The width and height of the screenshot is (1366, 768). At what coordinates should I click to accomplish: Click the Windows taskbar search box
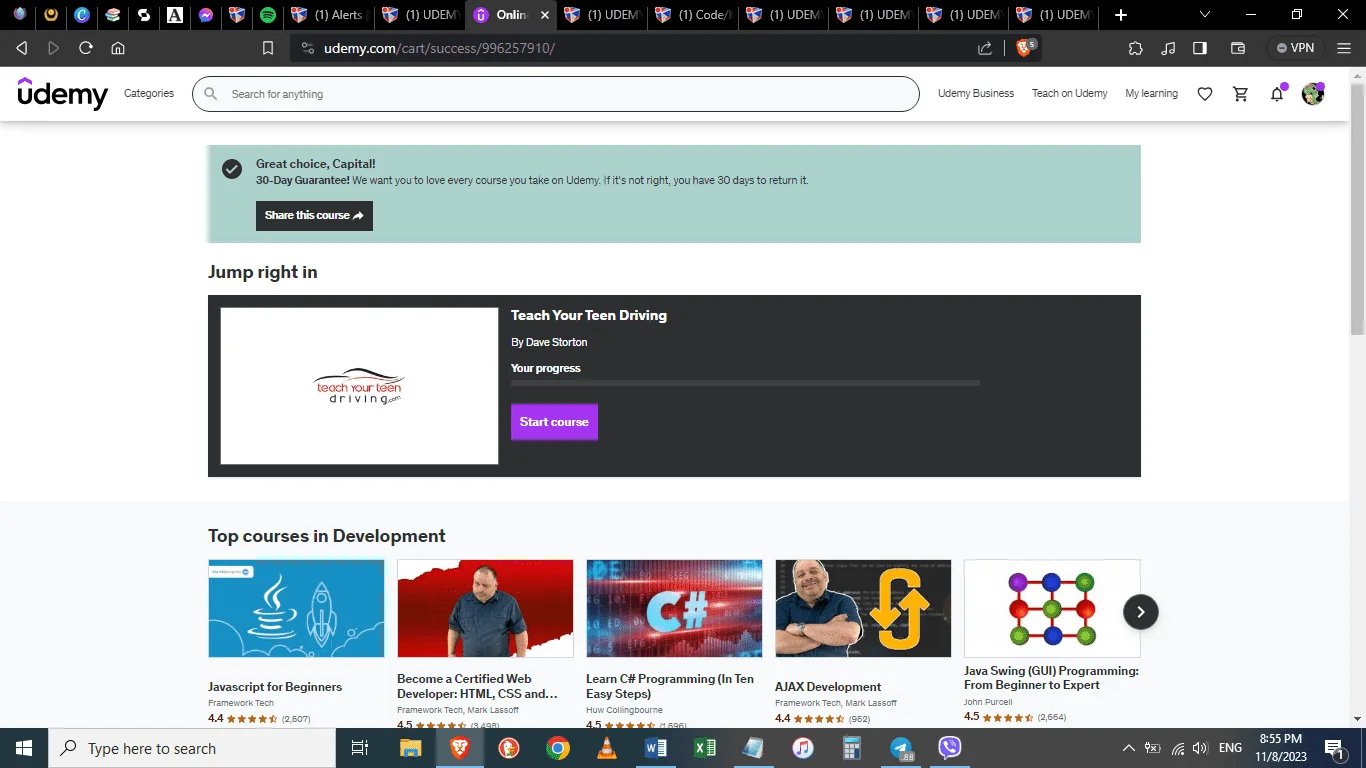[192, 748]
